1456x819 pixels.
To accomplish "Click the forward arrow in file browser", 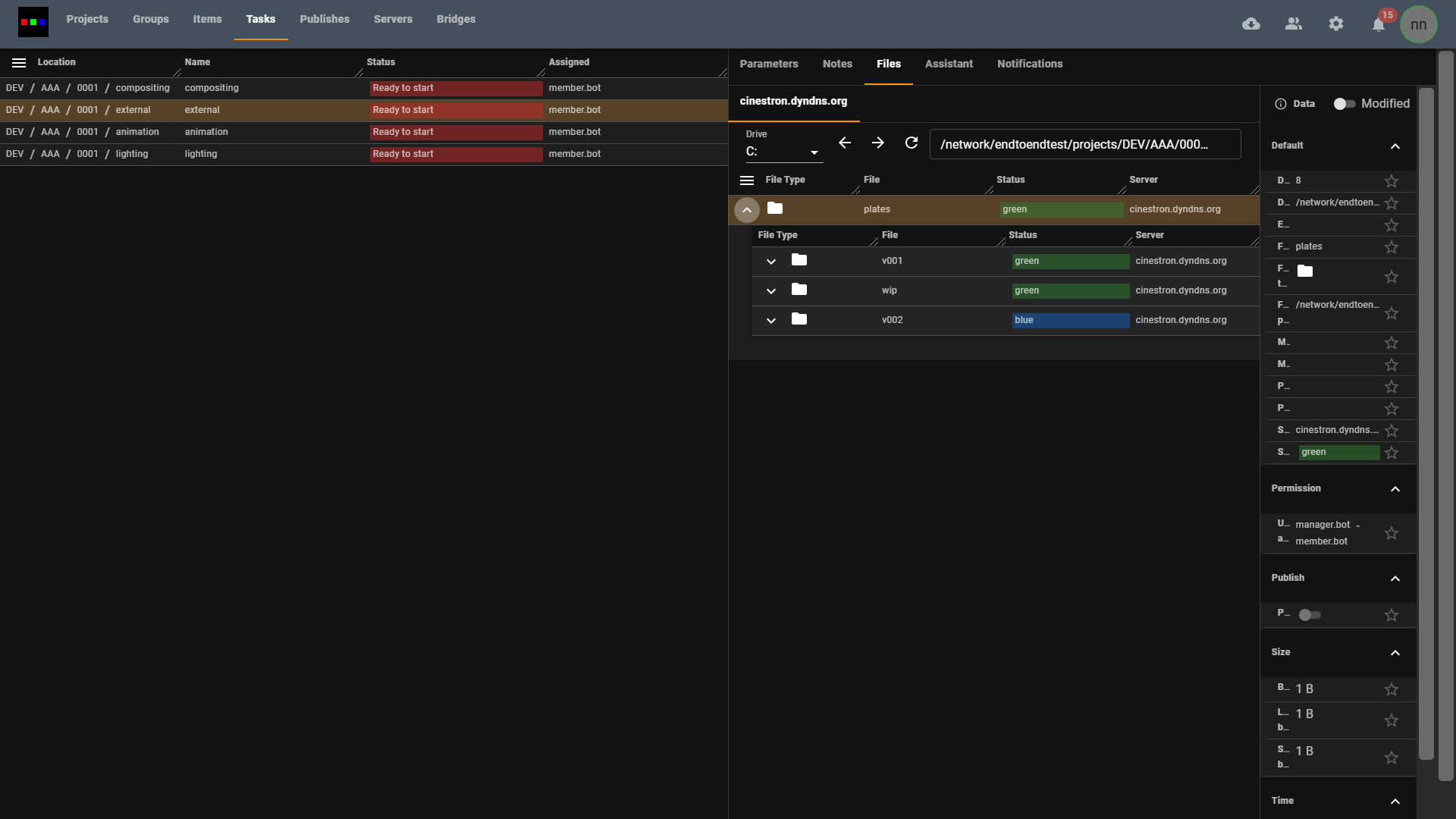I will [x=878, y=143].
